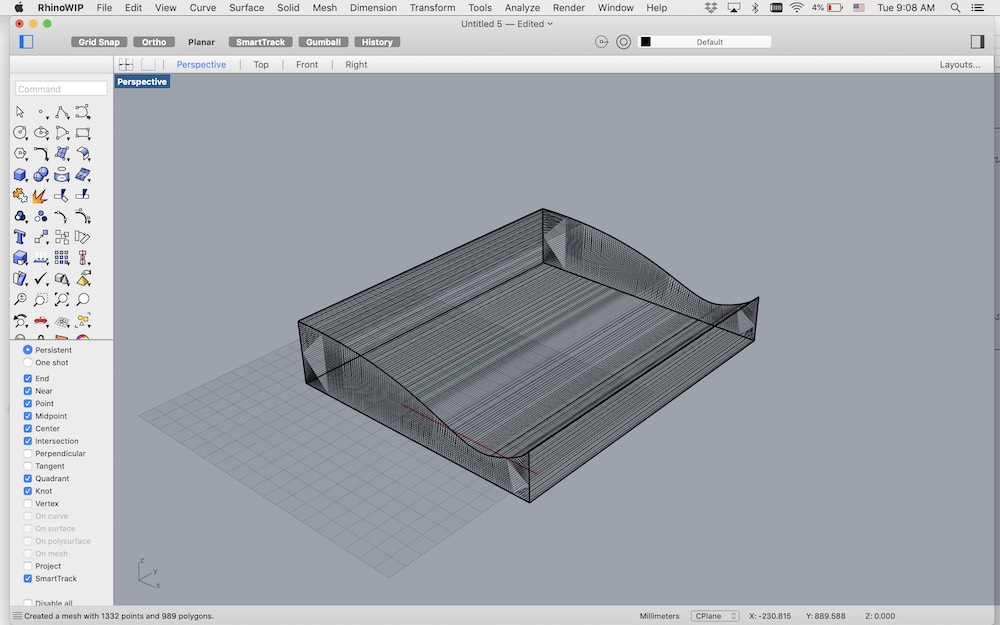Image resolution: width=1000 pixels, height=625 pixels.
Task: Click the Millimeters units label
Action: coord(659,616)
